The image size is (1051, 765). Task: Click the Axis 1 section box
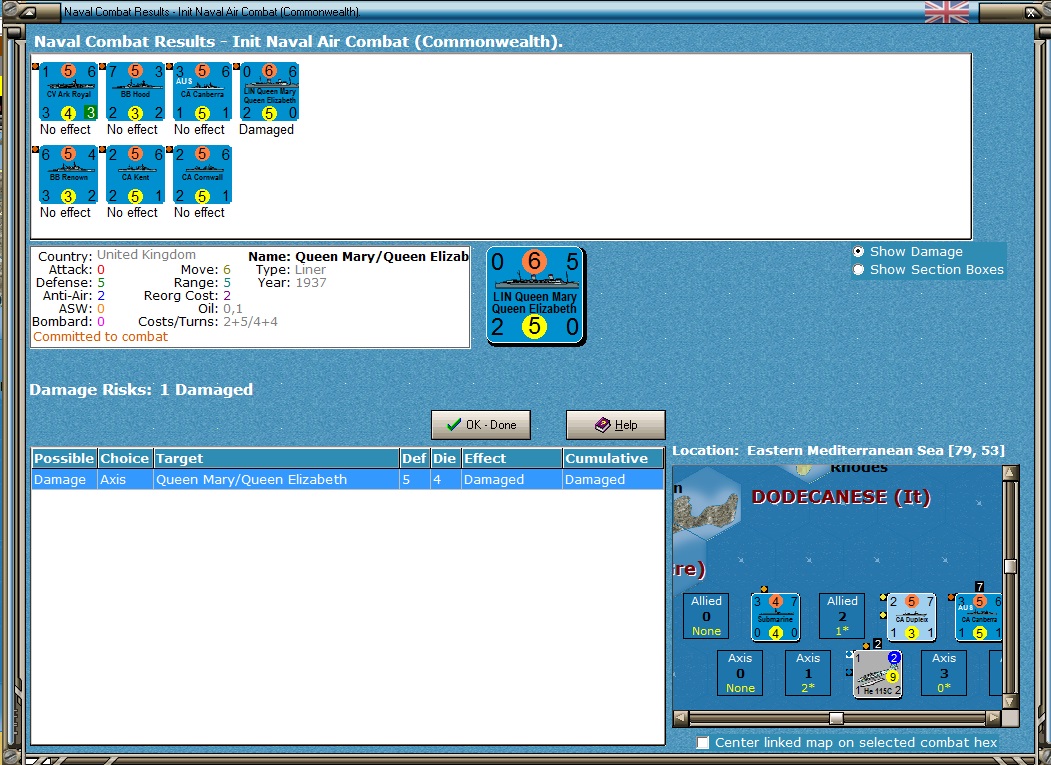coord(808,673)
